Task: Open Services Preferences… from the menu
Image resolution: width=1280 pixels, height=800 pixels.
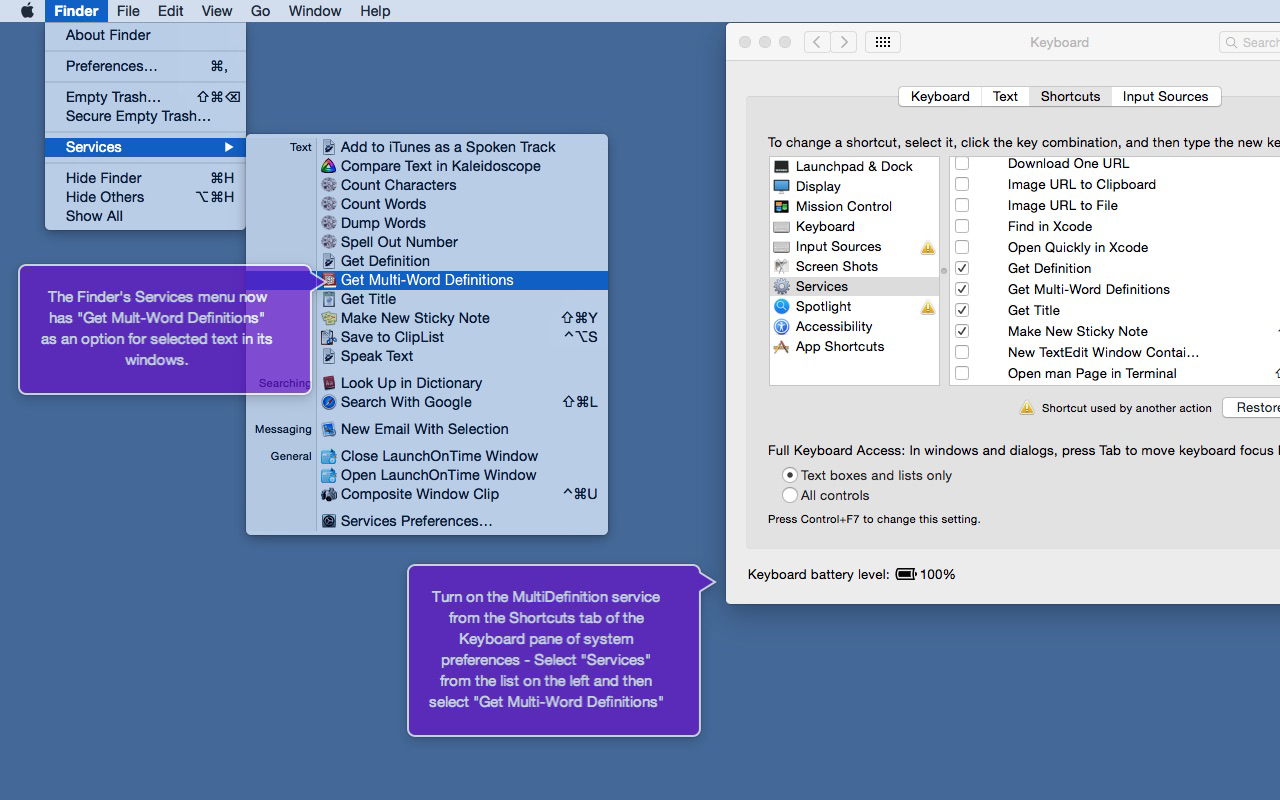Action: coord(416,521)
